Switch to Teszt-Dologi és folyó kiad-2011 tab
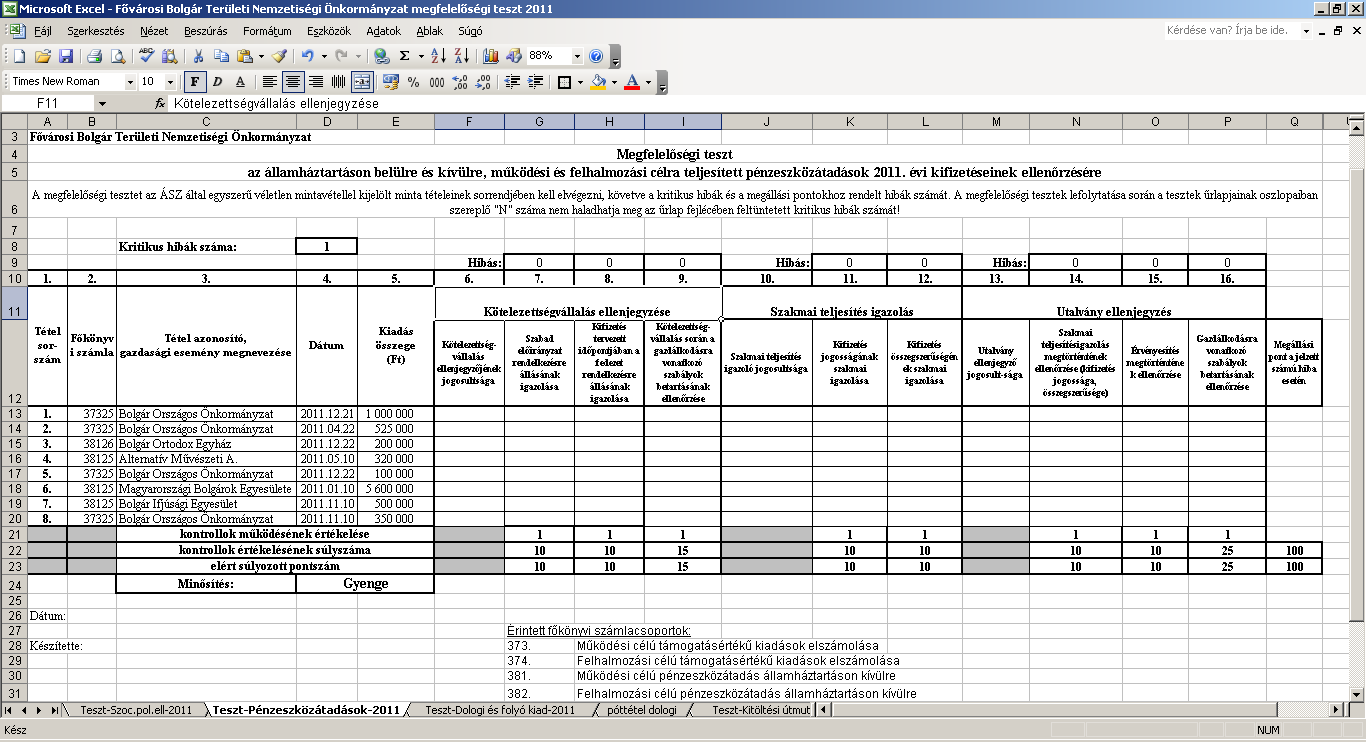This screenshot has height=742, width=1366. [499, 710]
